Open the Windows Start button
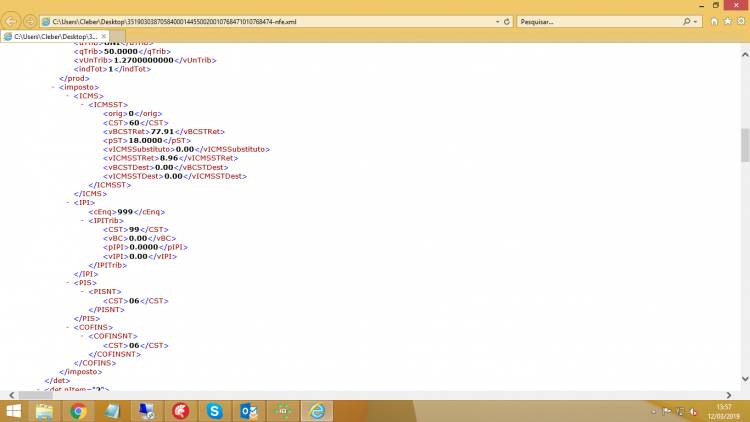This screenshot has height=422, width=750. click(x=13, y=411)
